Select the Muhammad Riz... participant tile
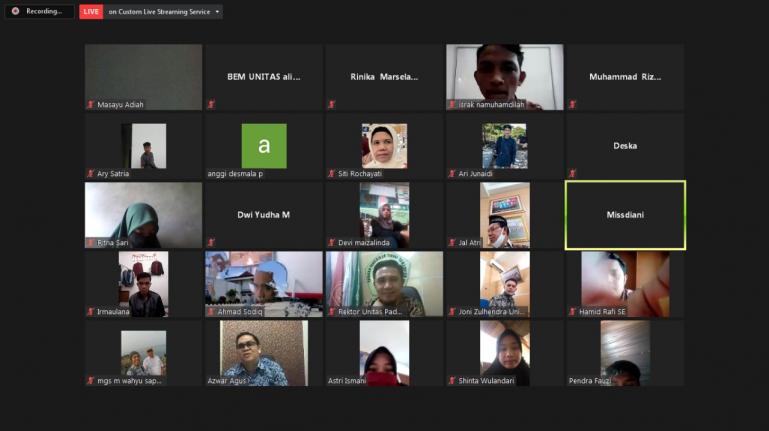Screen dimensions: 769x431 pos(625,77)
